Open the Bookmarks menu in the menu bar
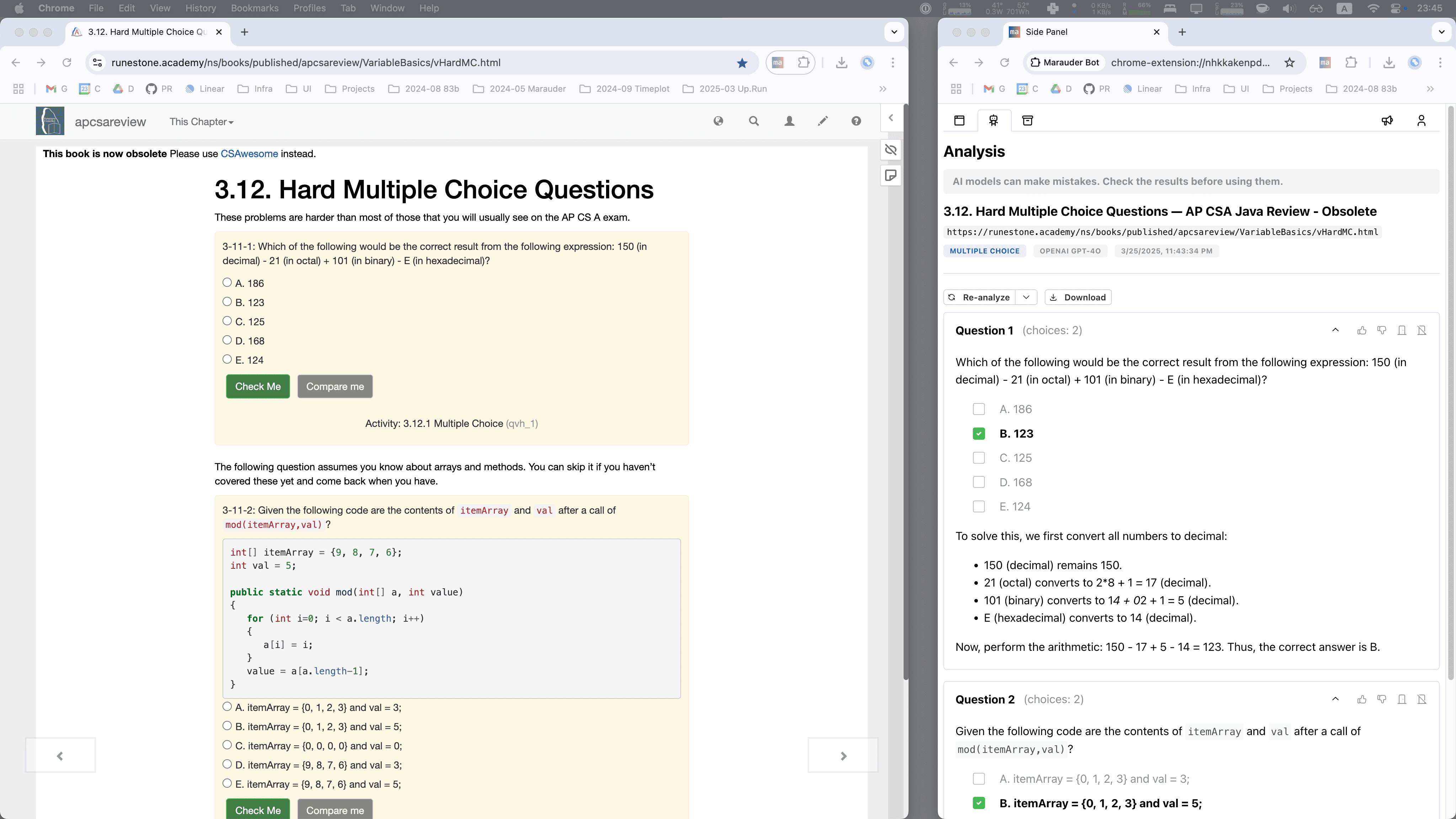Viewport: 1456px width, 819px height. [254, 8]
